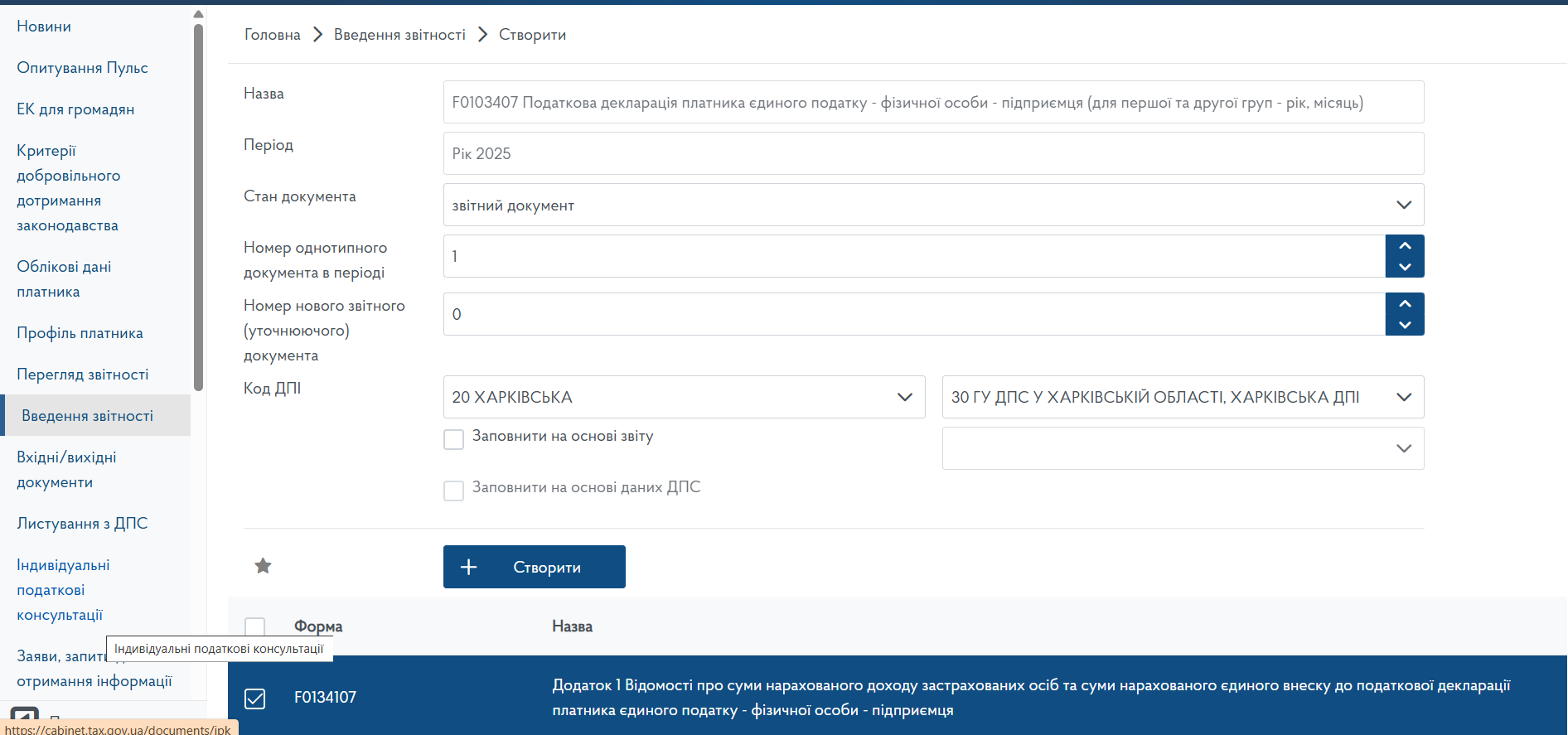The width and height of the screenshot is (1568, 735).
Task: Open the 'Стан документа' dropdown
Action: click(933, 205)
